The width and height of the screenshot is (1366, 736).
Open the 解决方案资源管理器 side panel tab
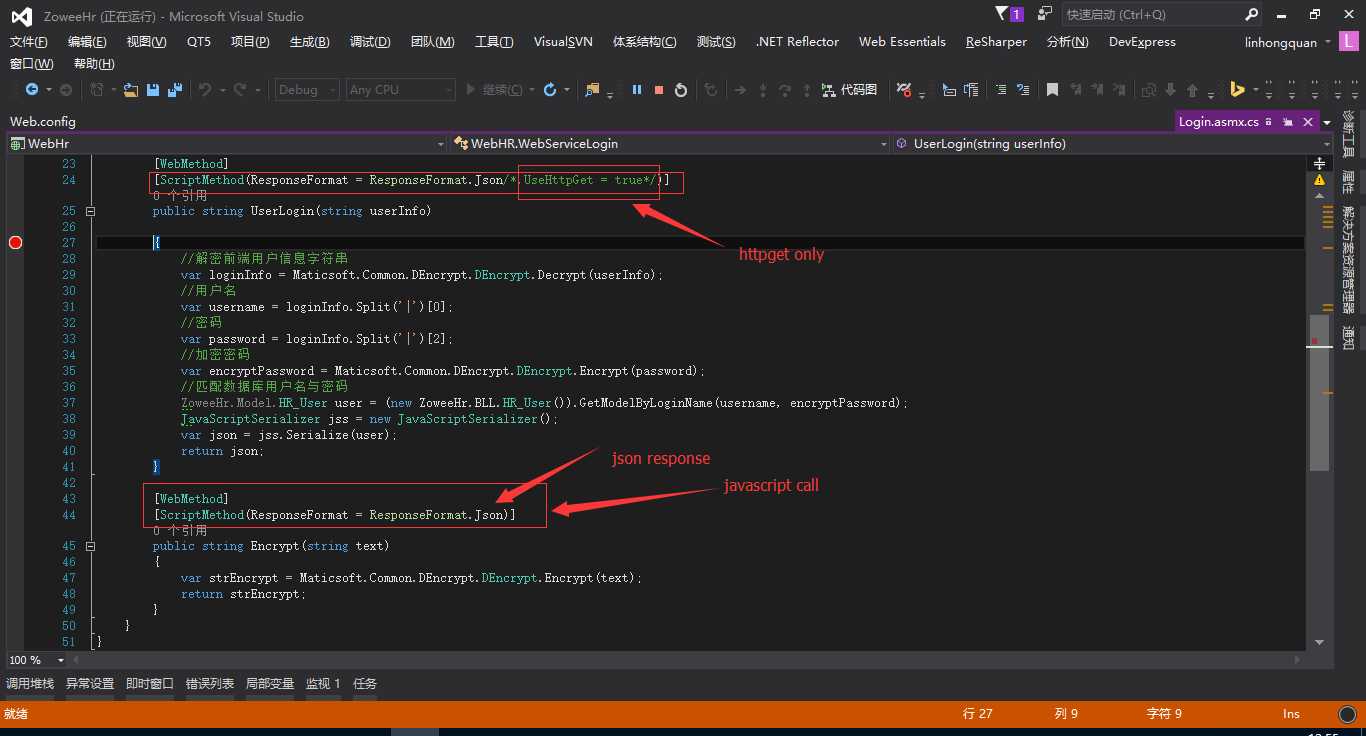1348,260
